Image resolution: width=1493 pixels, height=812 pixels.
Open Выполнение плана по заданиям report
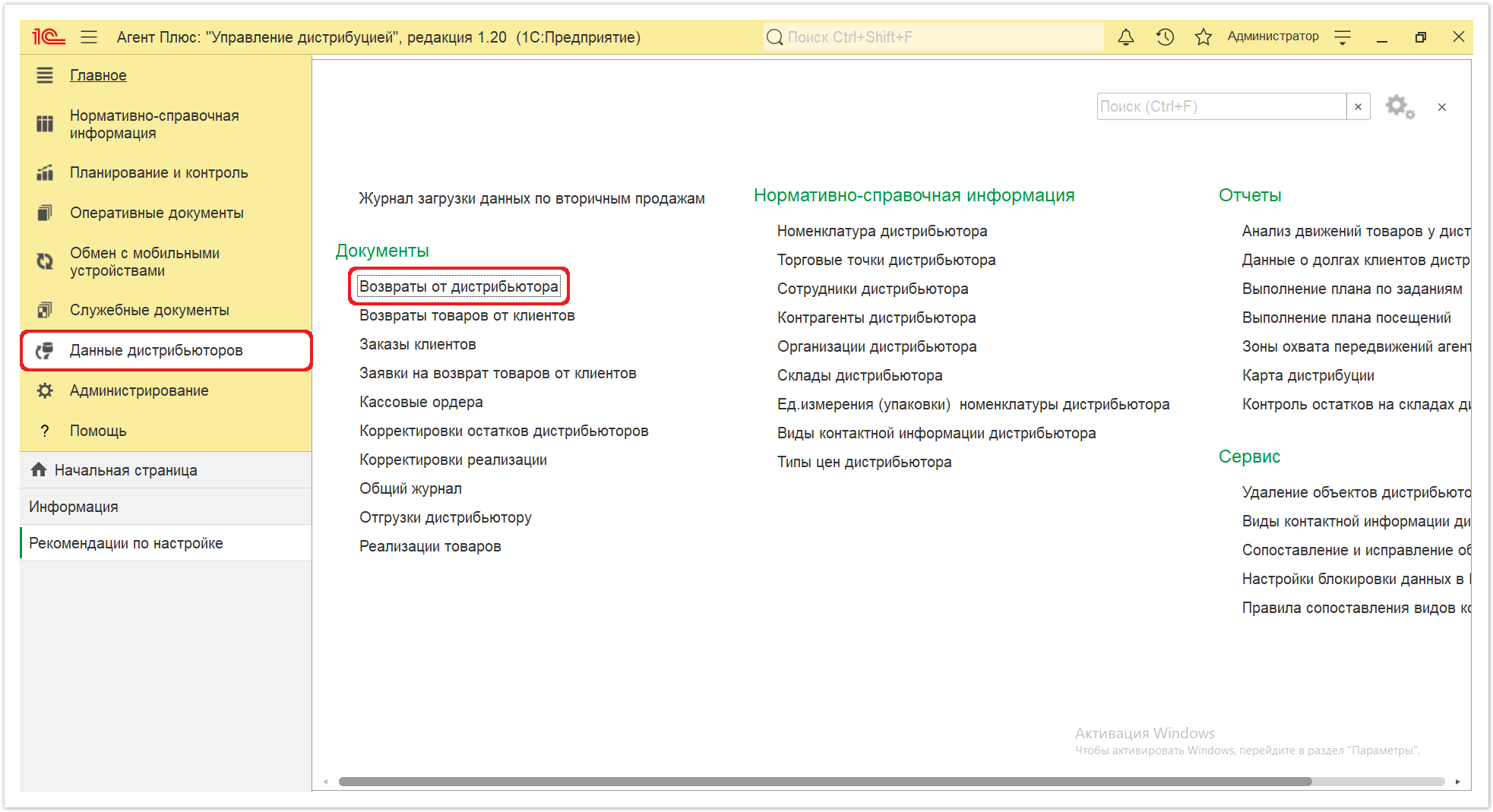(x=1352, y=289)
